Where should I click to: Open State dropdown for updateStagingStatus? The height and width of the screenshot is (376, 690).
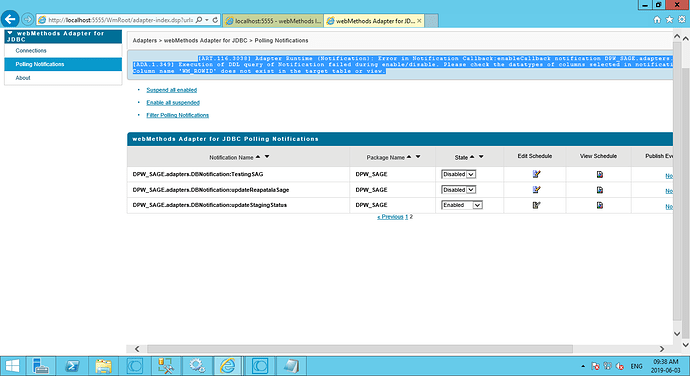click(462, 205)
